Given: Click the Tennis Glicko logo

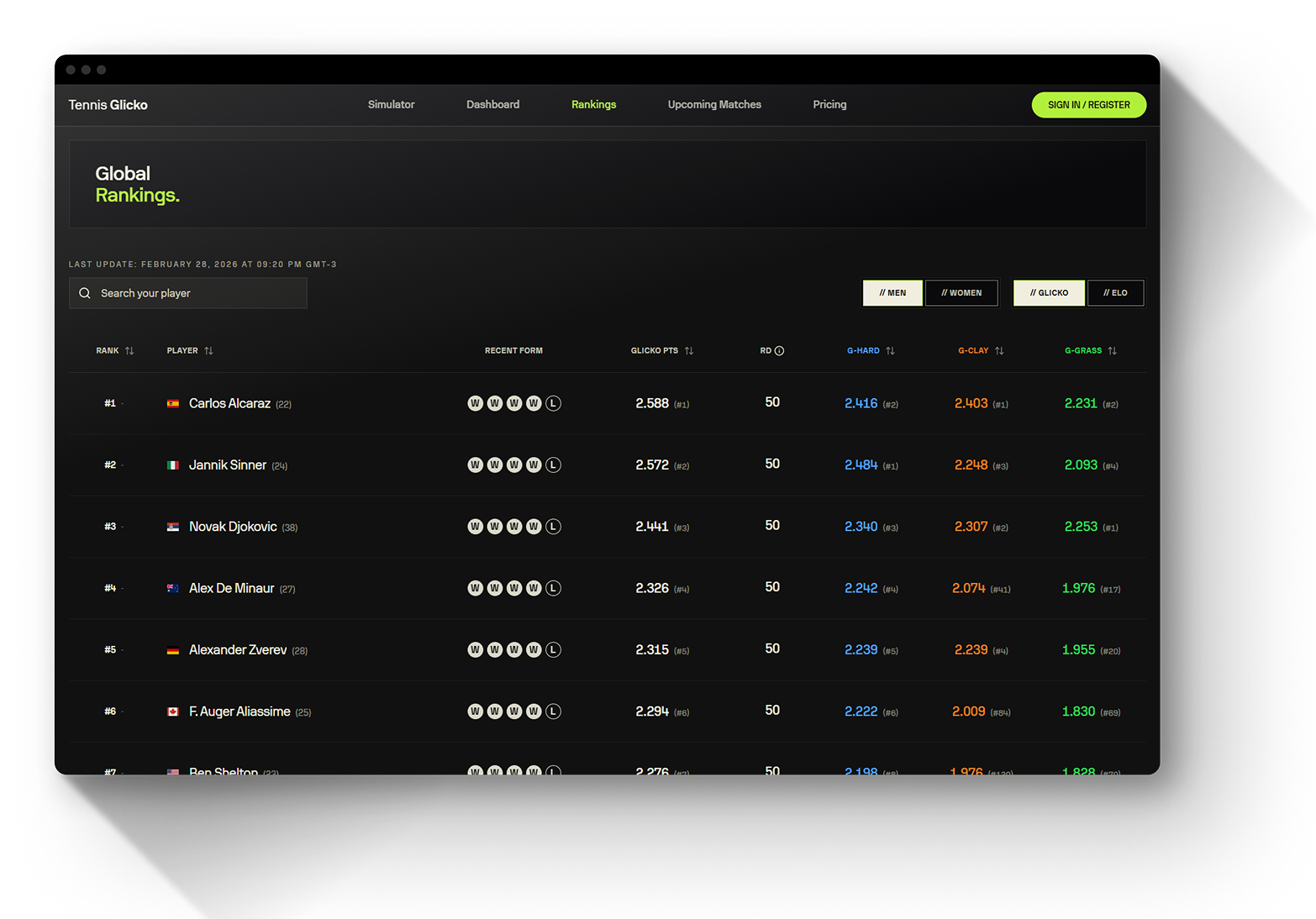Looking at the screenshot, I should click(108, 105).
